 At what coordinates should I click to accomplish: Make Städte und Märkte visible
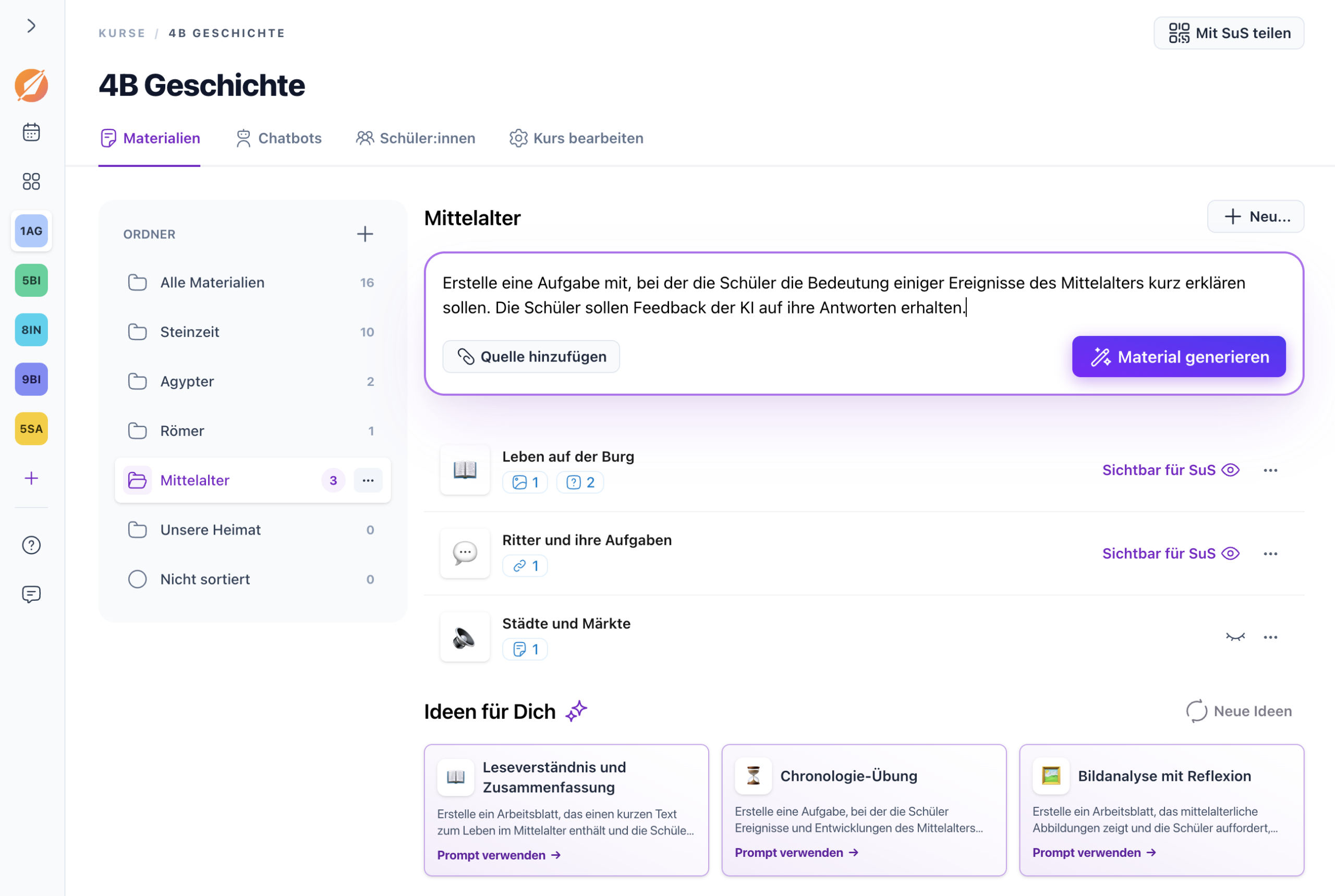coord(1234,637)
